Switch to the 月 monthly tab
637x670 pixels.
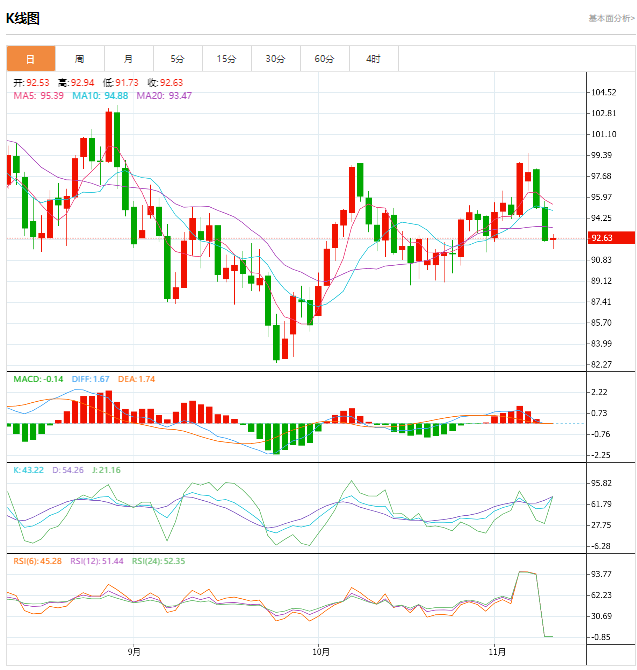(x=129, y=59)
